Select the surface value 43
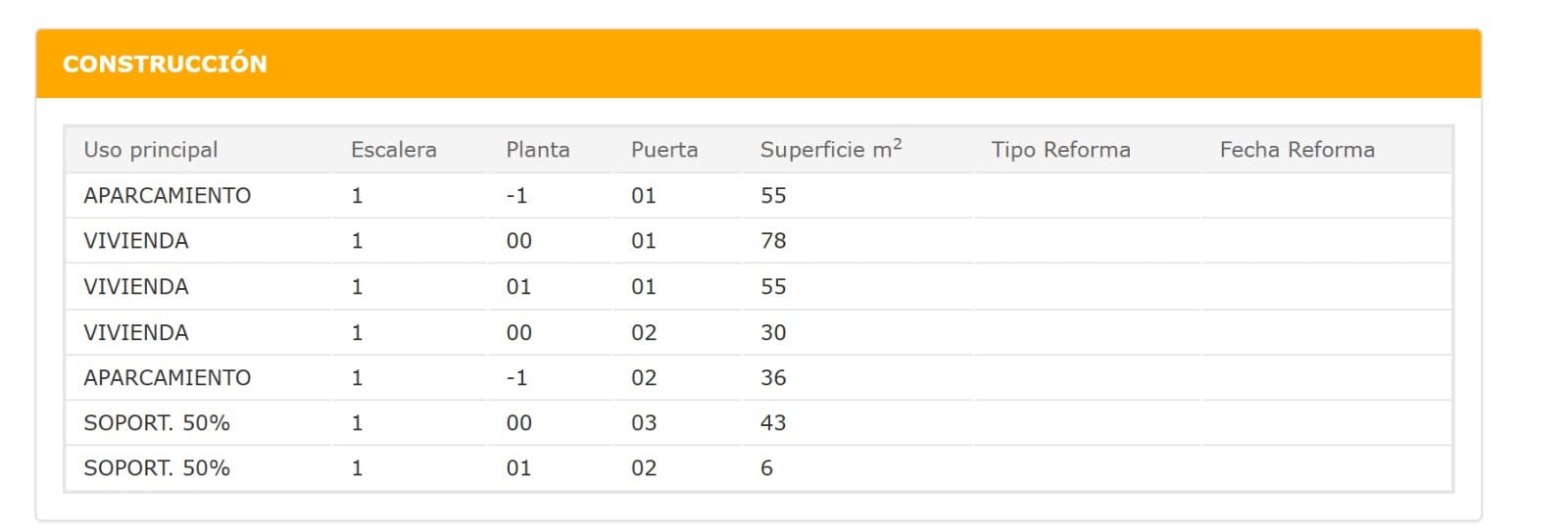Image resolution: width=1568 pixels, height=531 pixels. click(x=773, y=423)
